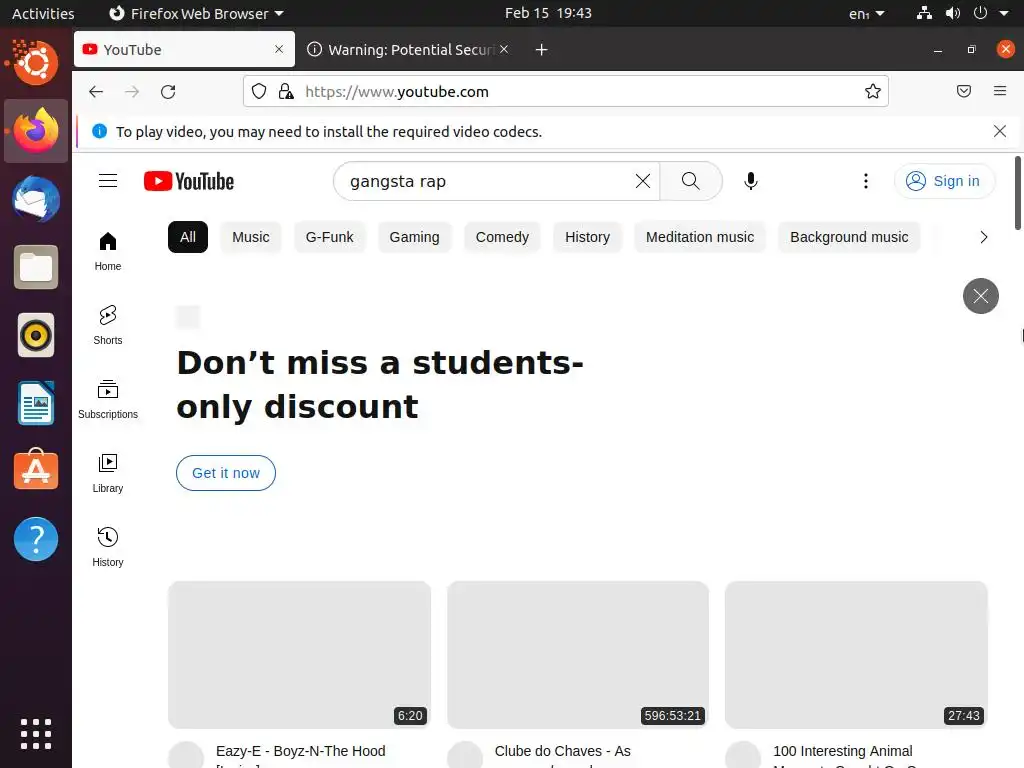Launch Thunderbird Mail from the dock
This screenshot has width=1024, height=768.
(x=36, y=199)
